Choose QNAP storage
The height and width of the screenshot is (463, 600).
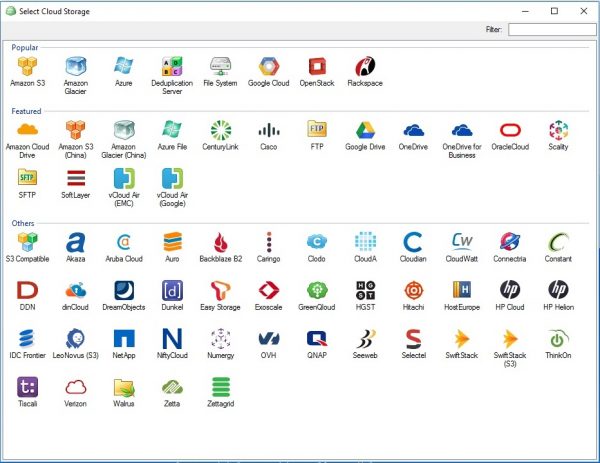[x=317, y=338]
